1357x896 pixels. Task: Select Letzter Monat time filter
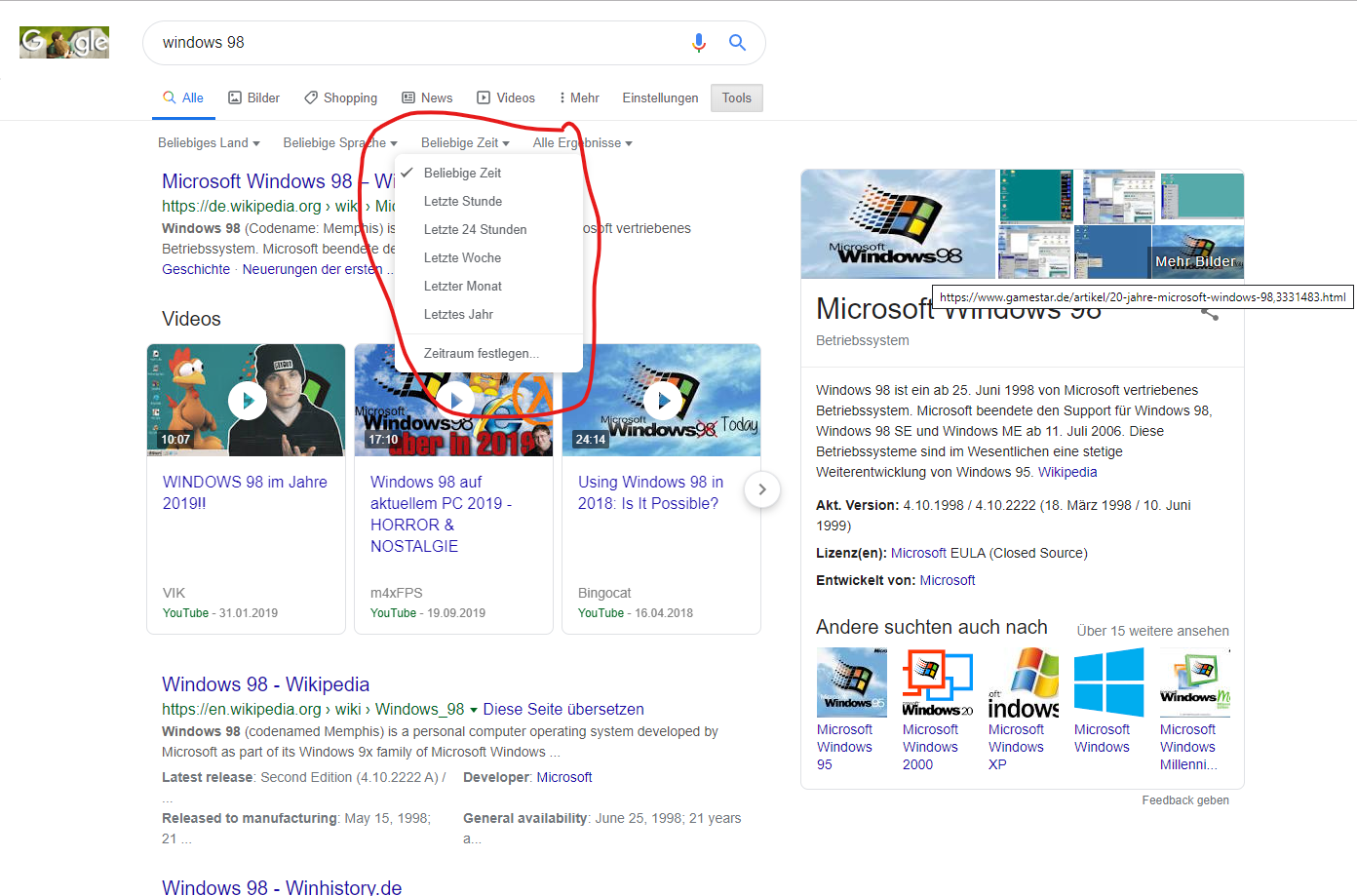click(x=489, y=286)
